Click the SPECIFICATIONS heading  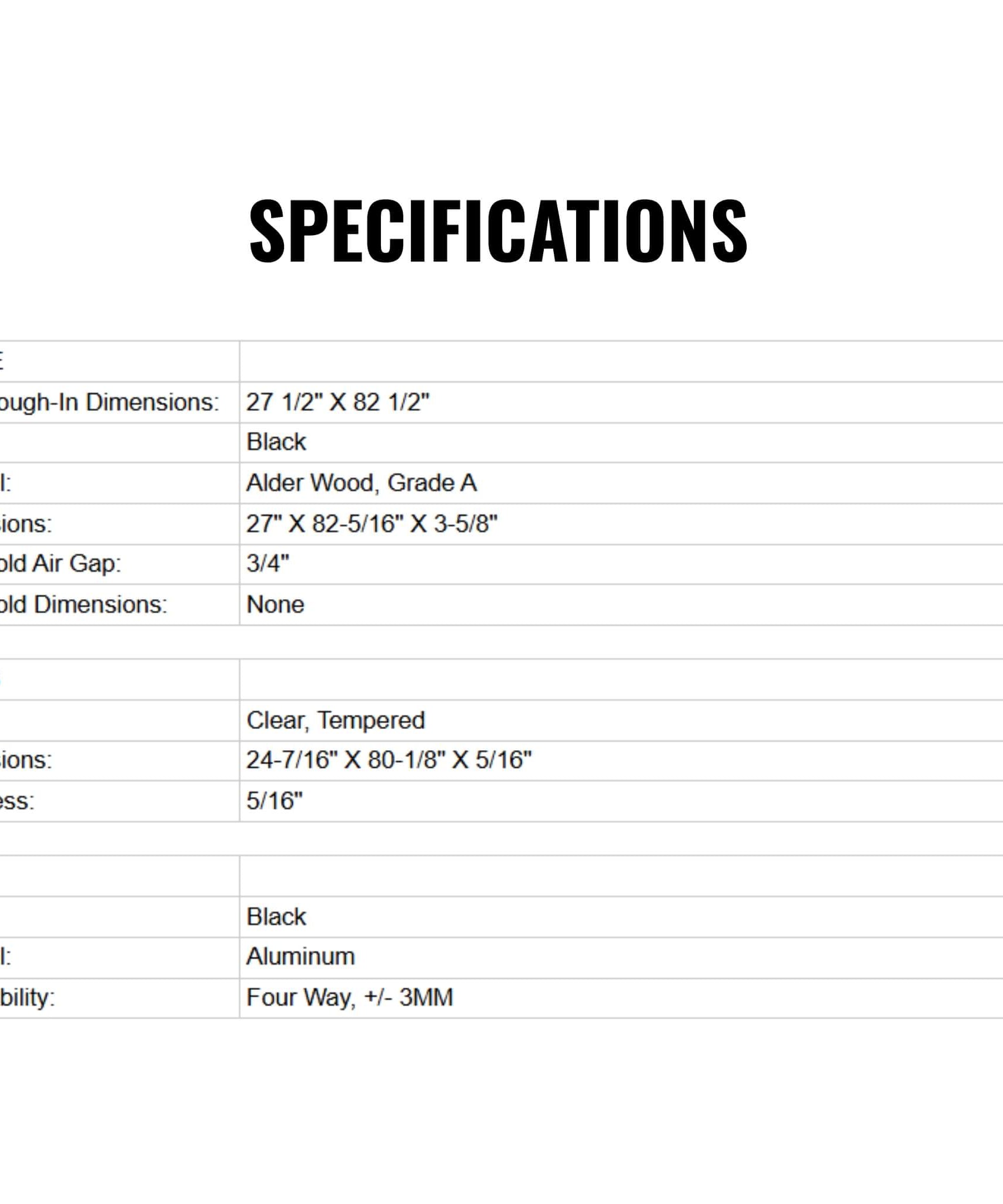pos(498,230)
